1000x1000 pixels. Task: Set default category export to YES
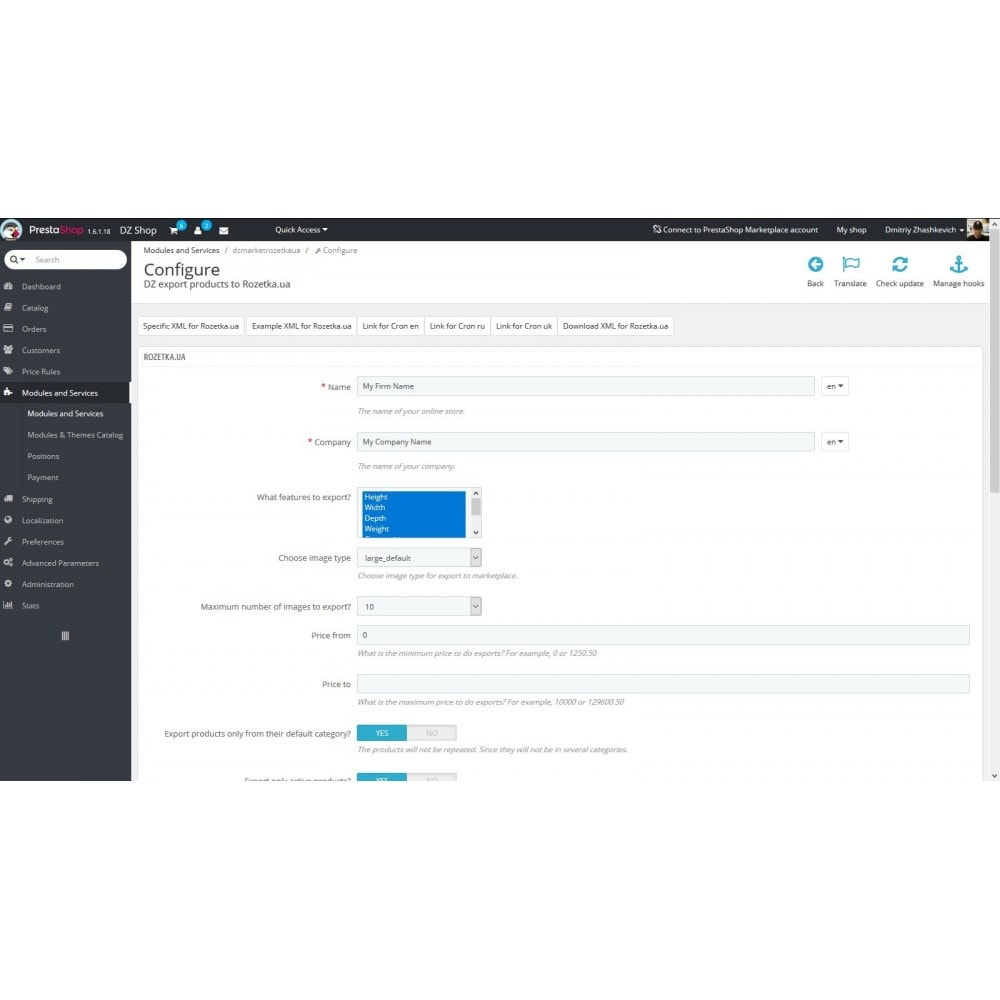pos(381,733)
